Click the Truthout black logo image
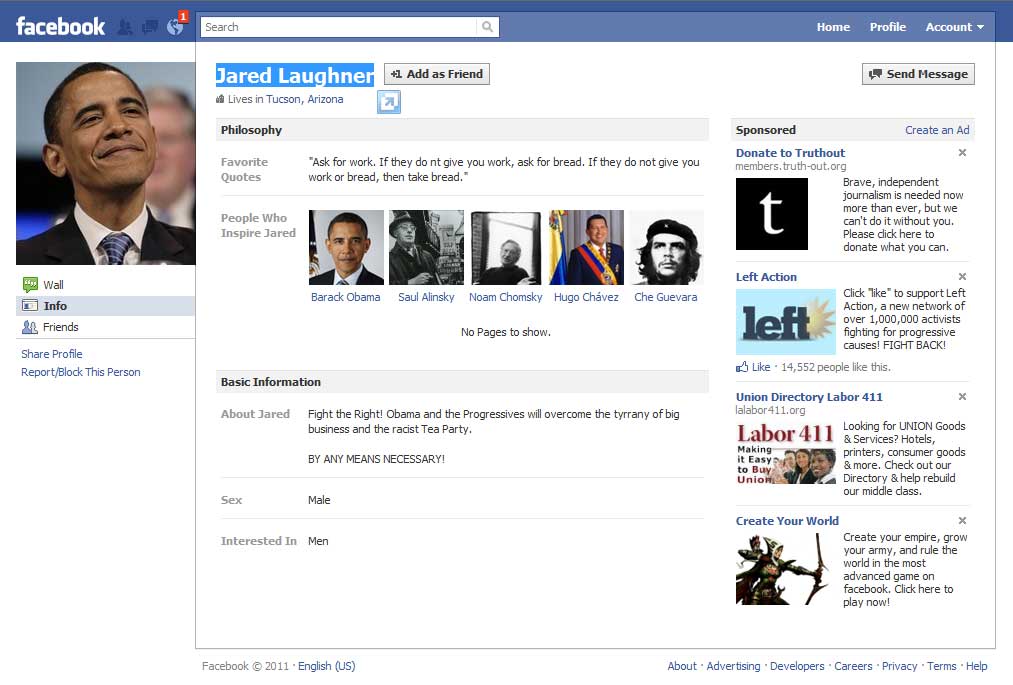 772,214
